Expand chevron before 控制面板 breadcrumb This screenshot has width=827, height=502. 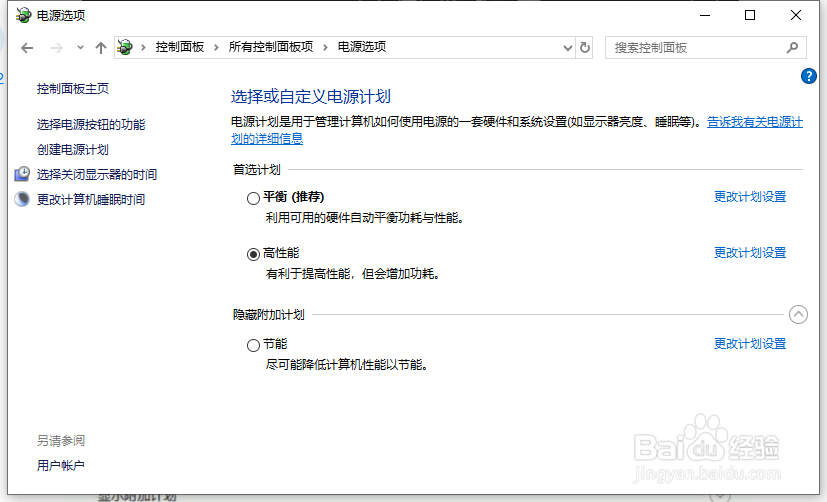pyautogui.click(x=143, y=47)
